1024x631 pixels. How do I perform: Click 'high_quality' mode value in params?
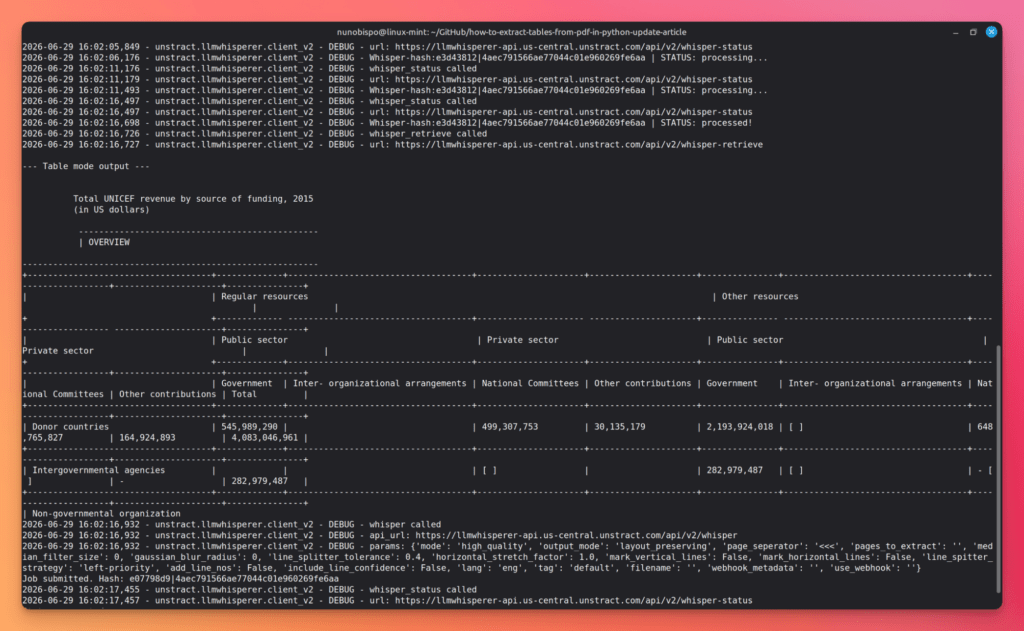pos(492,547)
